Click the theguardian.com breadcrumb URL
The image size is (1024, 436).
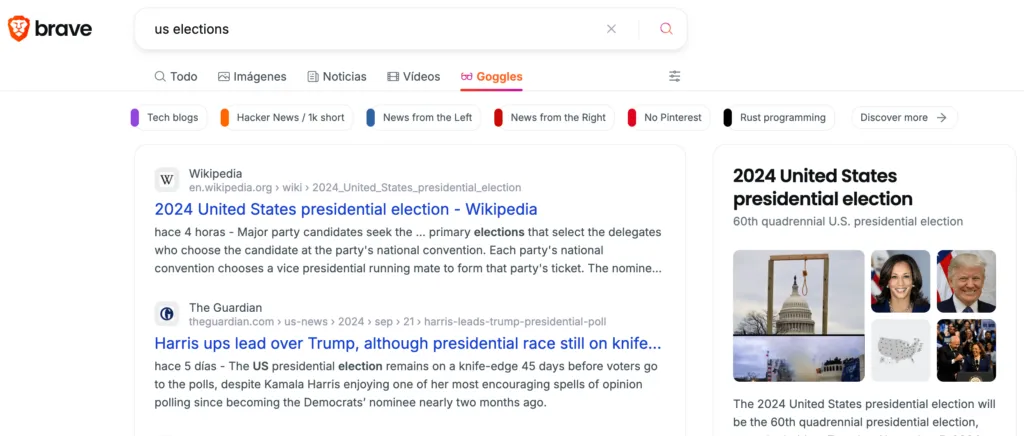tap(398, 322)
